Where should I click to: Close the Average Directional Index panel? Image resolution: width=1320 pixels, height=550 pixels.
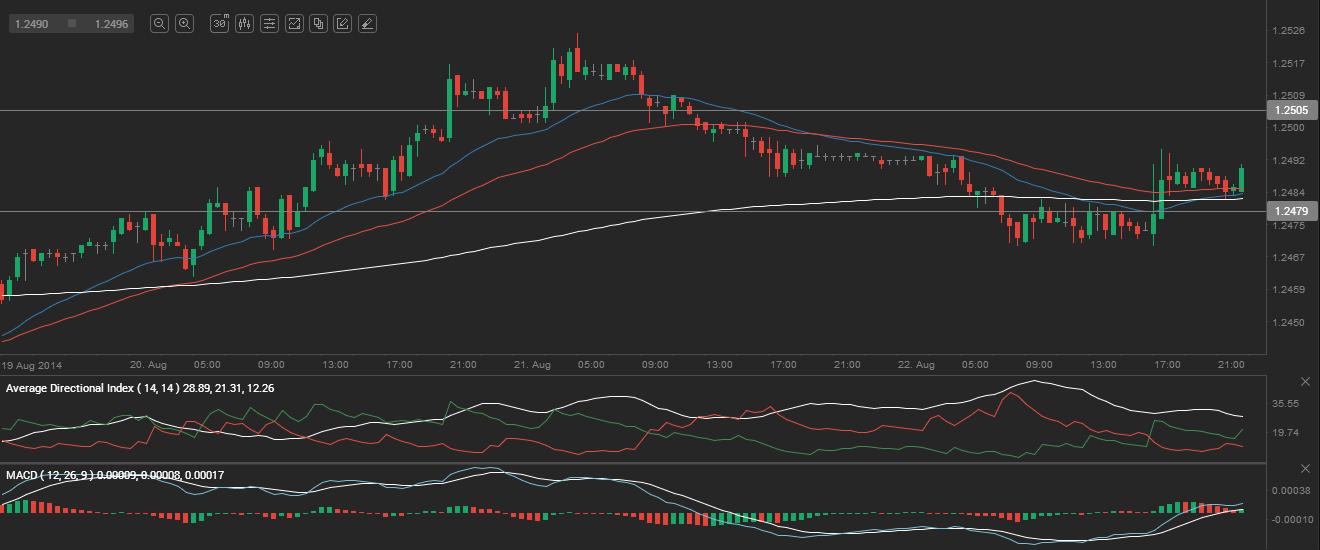click(1305, 383)
